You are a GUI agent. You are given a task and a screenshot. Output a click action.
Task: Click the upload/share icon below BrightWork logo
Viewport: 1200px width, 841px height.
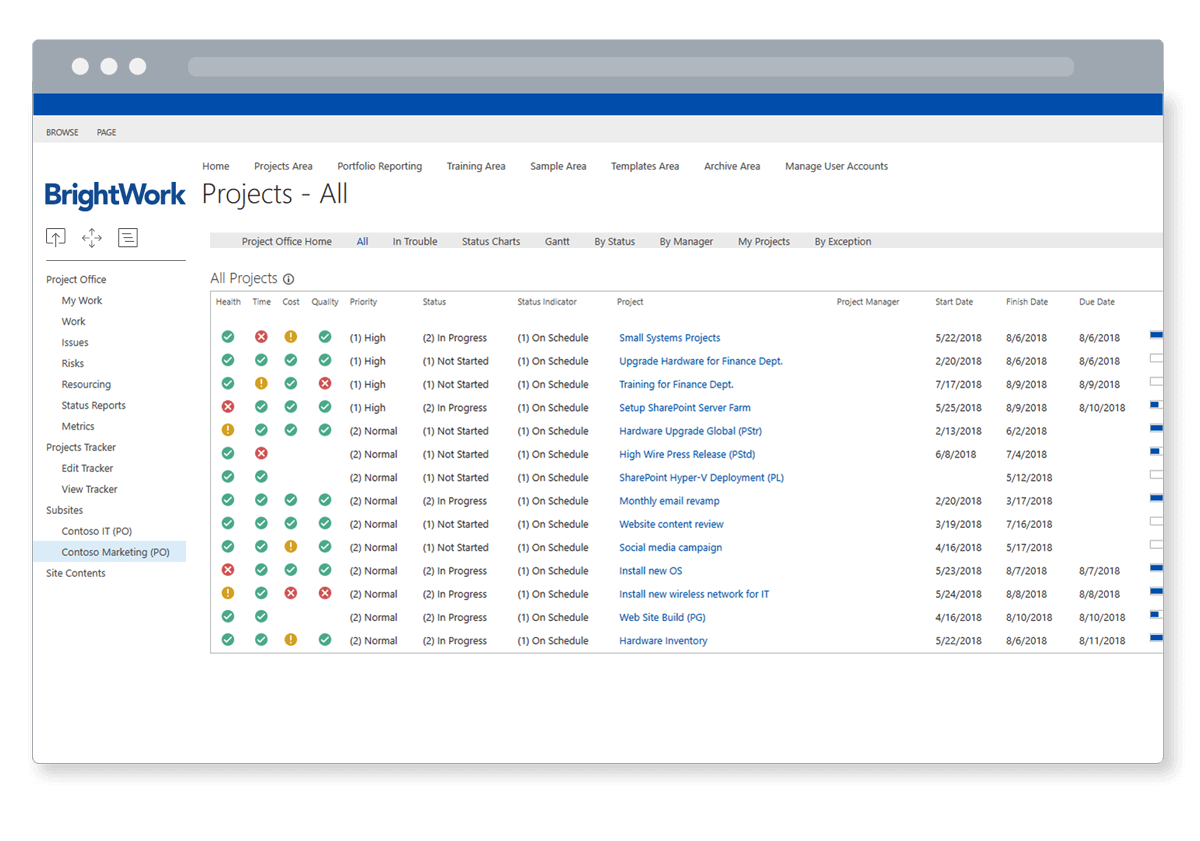pos(55,237)
